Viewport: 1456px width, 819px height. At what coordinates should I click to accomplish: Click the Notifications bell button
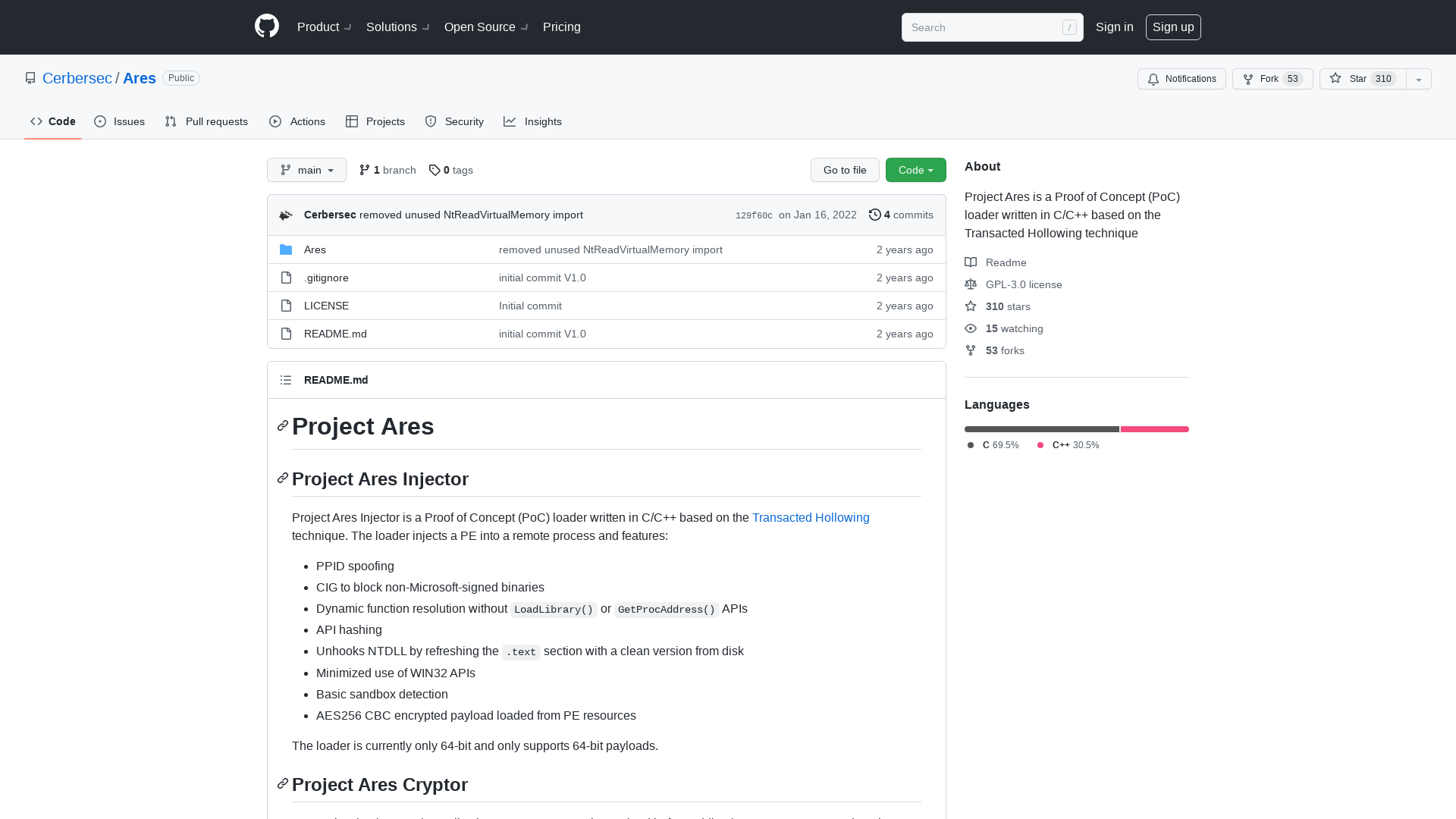click(1181, 79)
